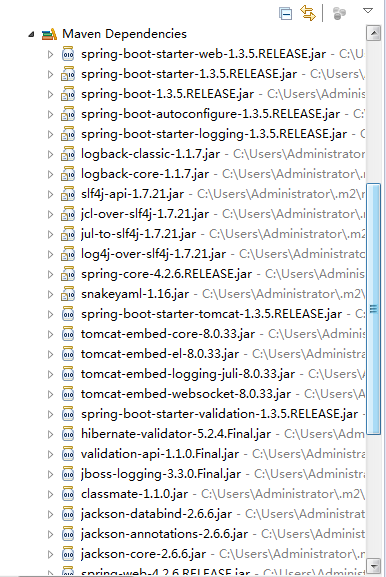
Task: Click jar icon of tomcat-embed-websocket-8.0.33
Action: tap(68, 393)
